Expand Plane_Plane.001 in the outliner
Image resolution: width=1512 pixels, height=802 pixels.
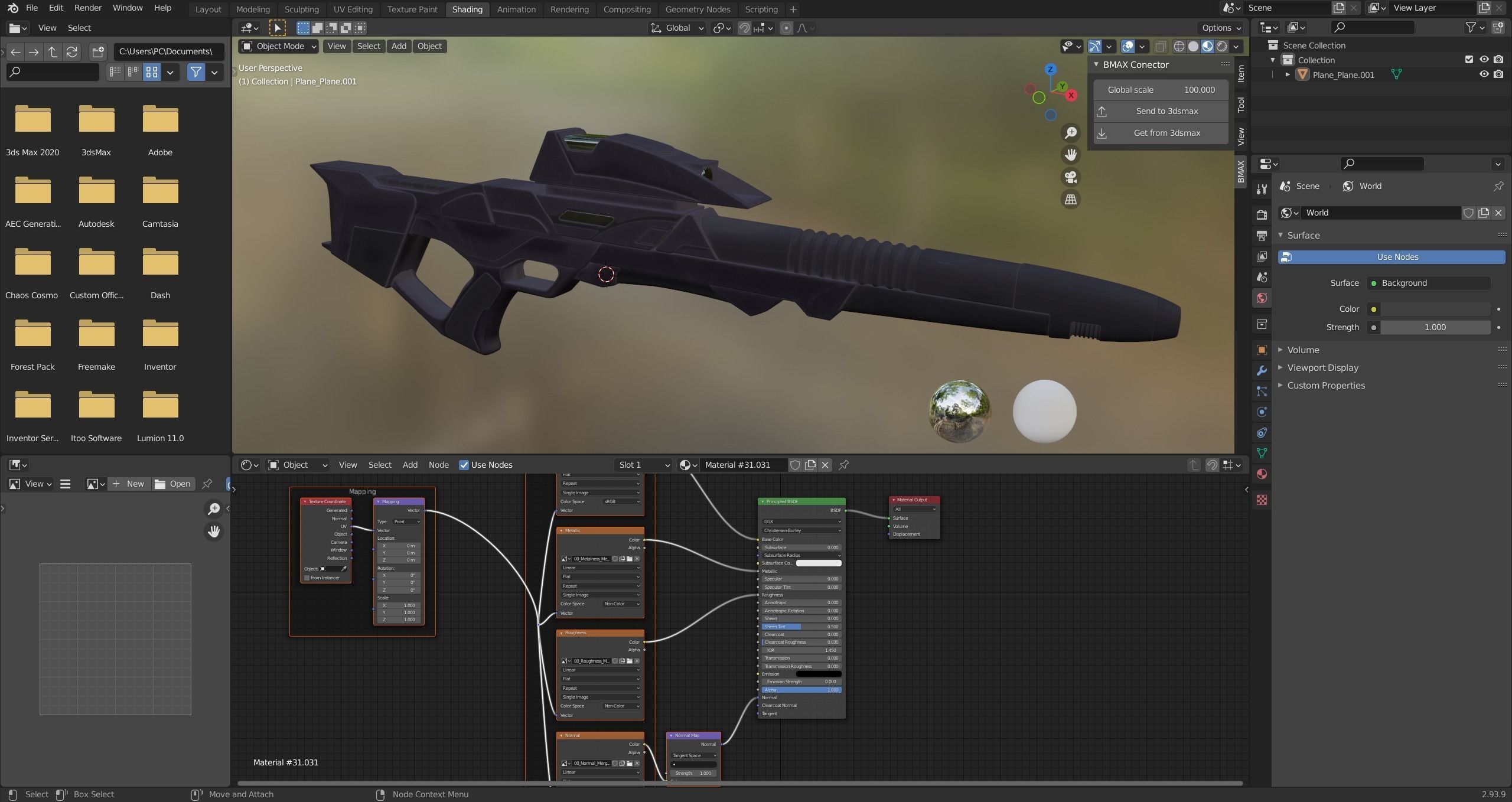pos(1288,74)
